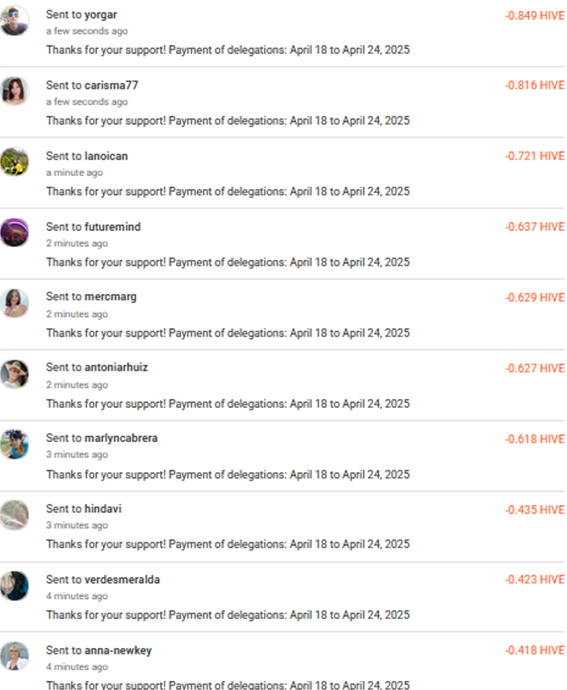Open marlyncabrera's avatar image
The width and height of the screenshot is (567, 690).
click(x=15, y=444)
